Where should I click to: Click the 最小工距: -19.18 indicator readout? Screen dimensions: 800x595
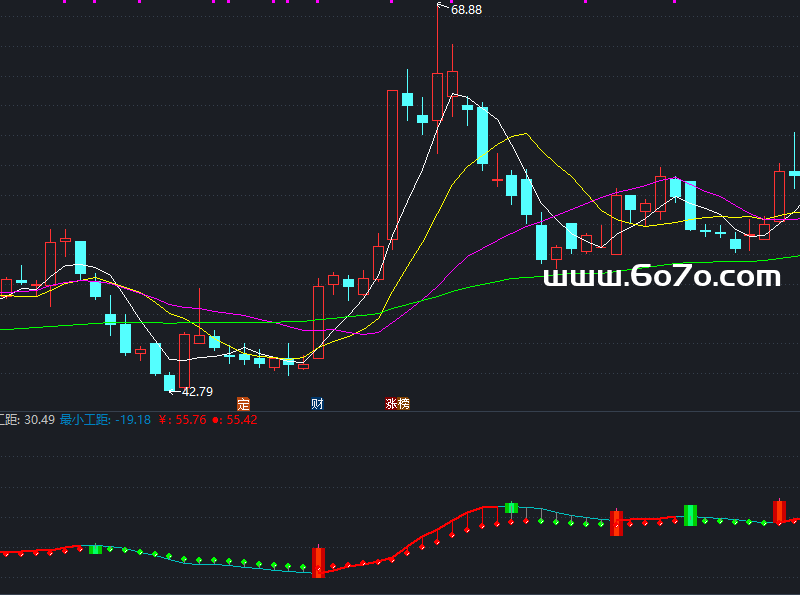click(105, 420)
